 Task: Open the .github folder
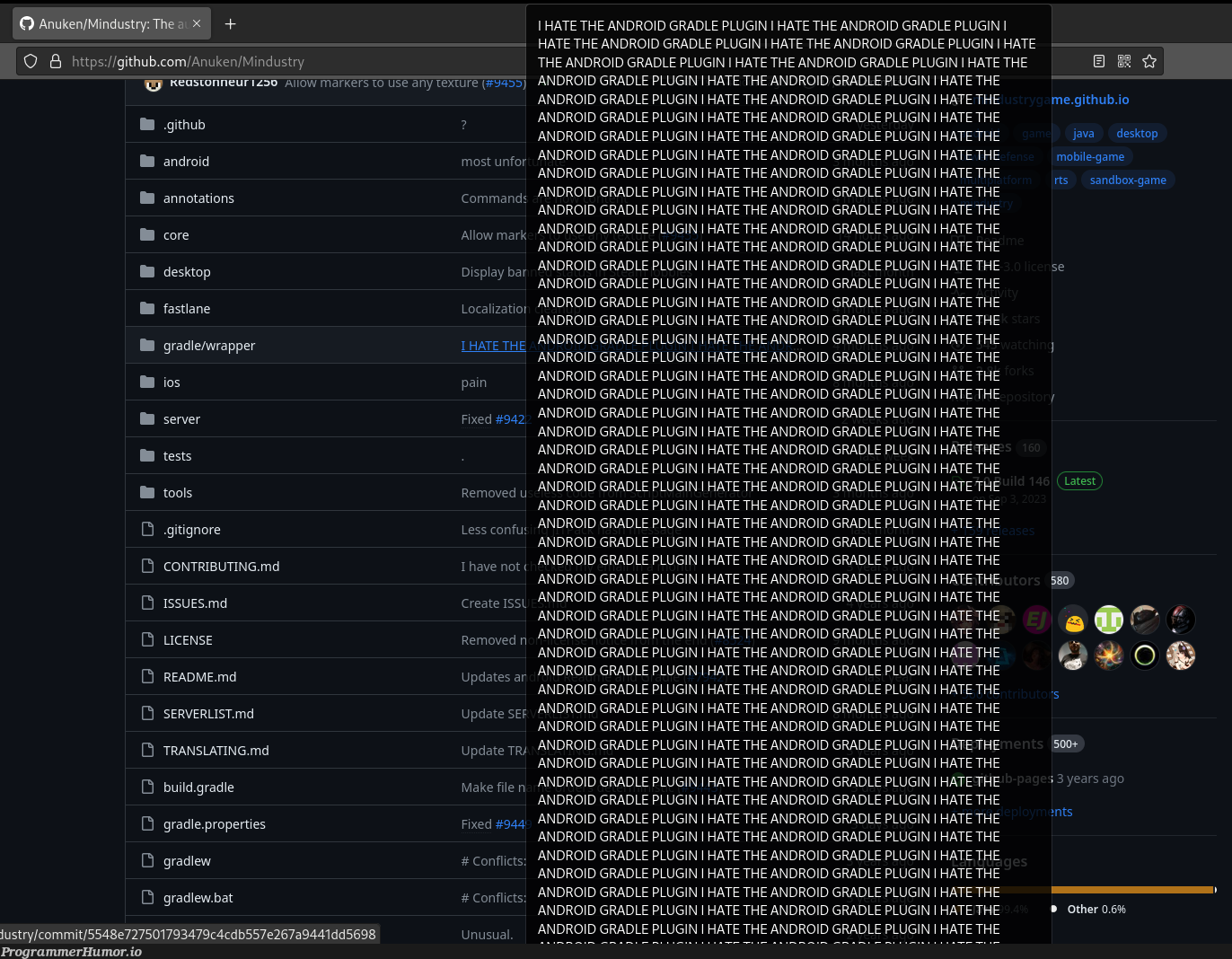(x=184, y=125)
